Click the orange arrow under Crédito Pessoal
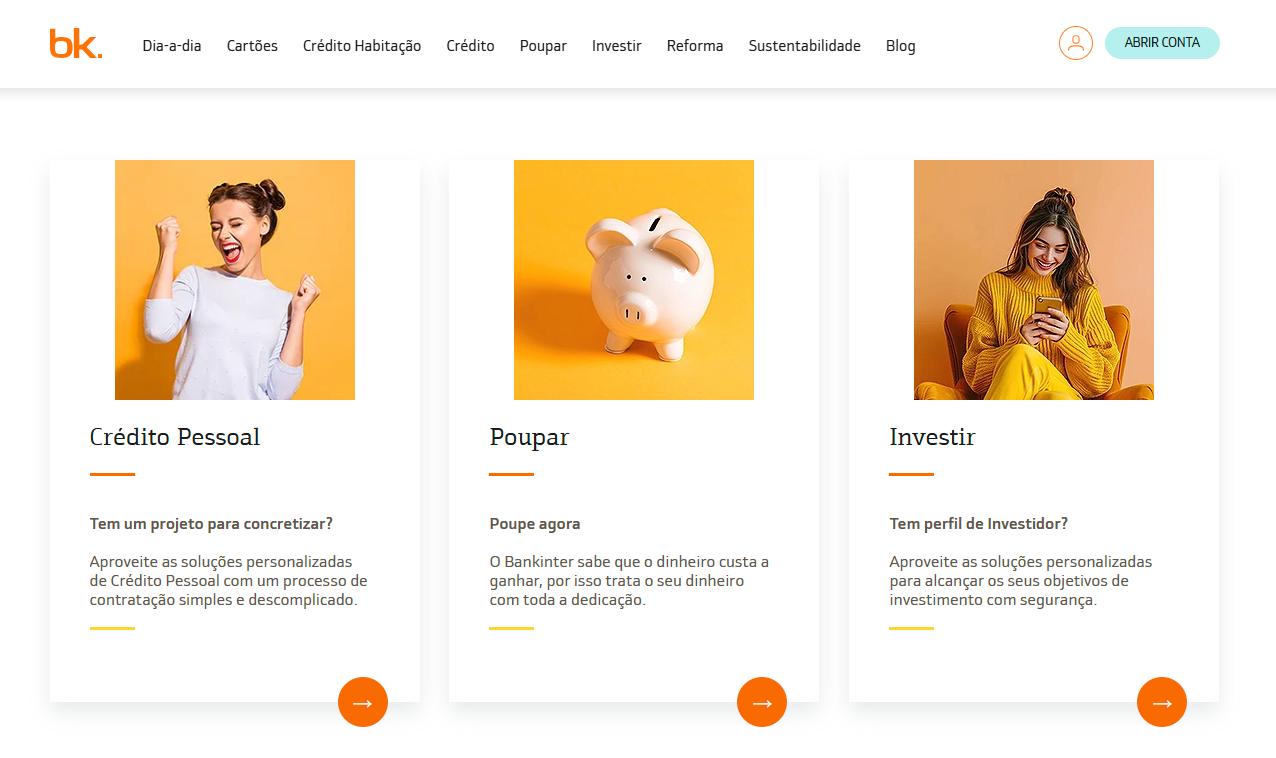Screen dimensions: 1276x758 point(363,702)
